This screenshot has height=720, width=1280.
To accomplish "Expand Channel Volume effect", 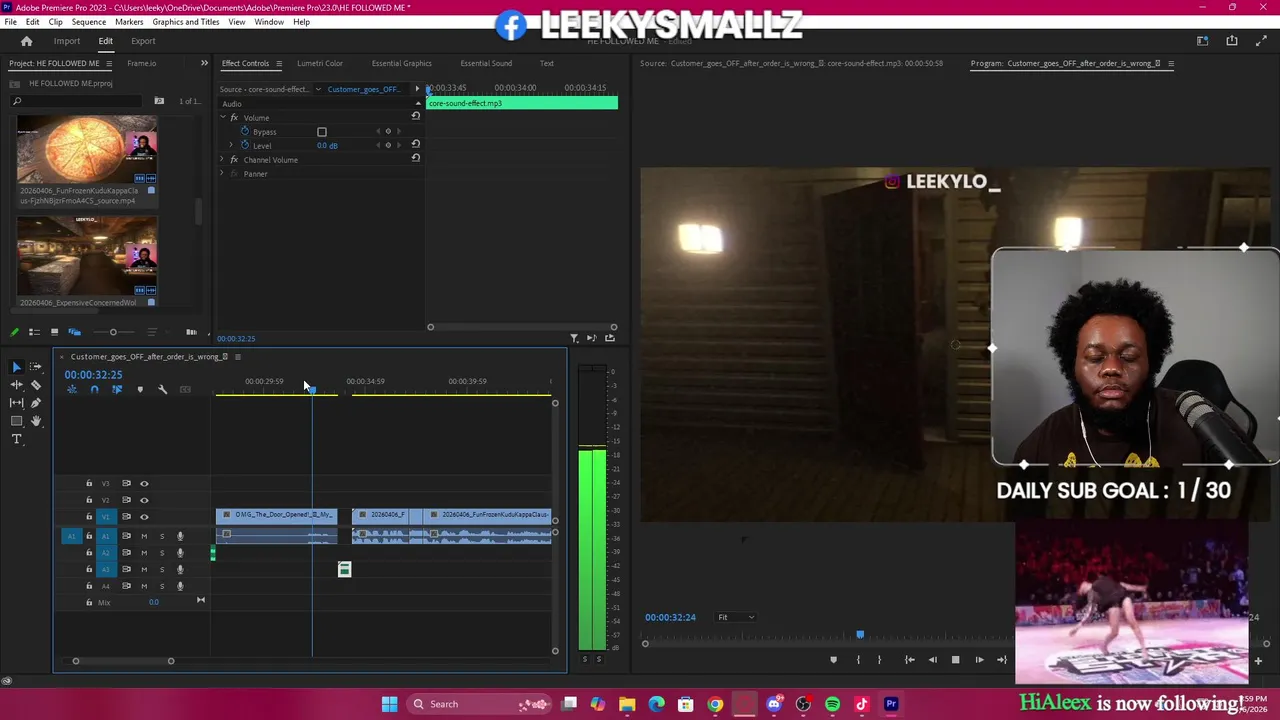I will click(223, 160).
